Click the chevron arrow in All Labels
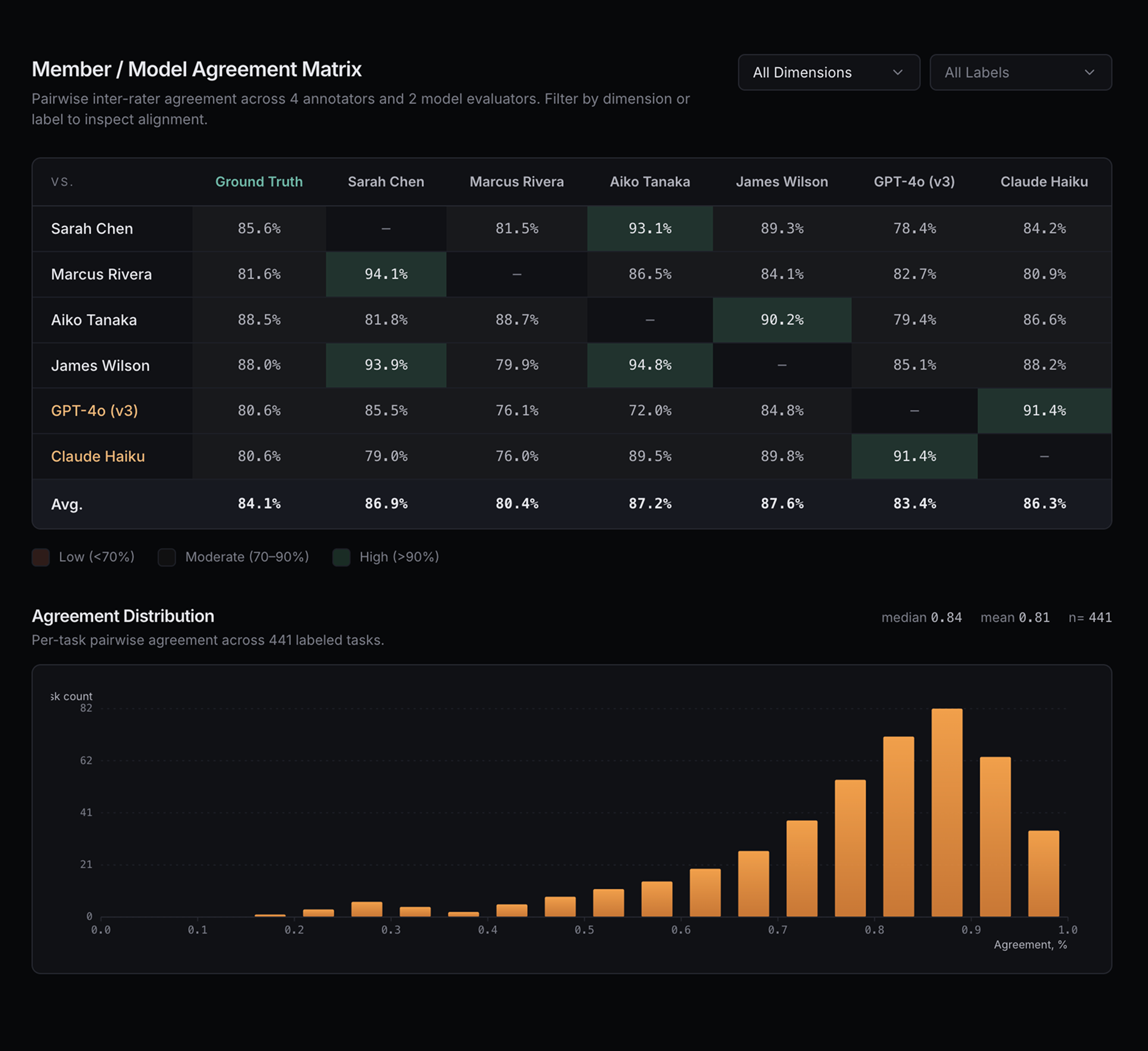The height and width of the screenshot is (1051, 1148). [1089, 72]
